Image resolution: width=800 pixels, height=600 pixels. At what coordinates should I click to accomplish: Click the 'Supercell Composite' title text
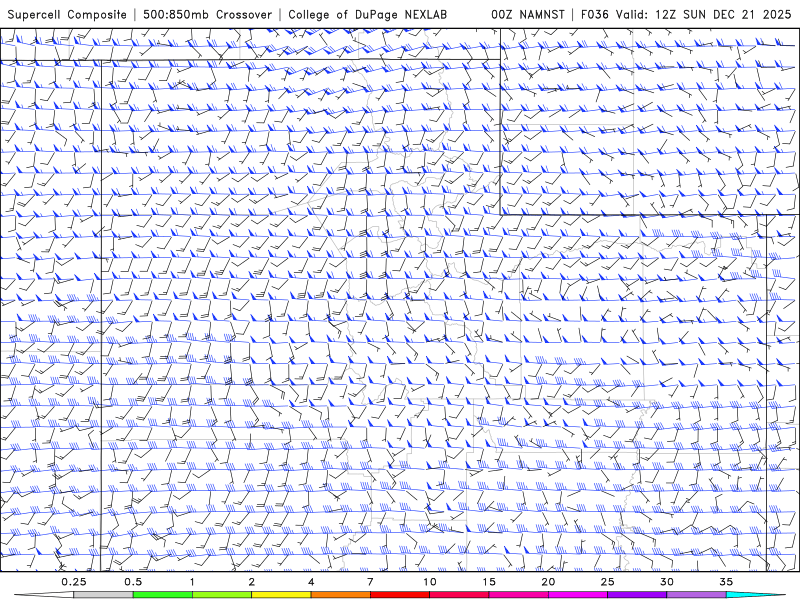[67, 14]
